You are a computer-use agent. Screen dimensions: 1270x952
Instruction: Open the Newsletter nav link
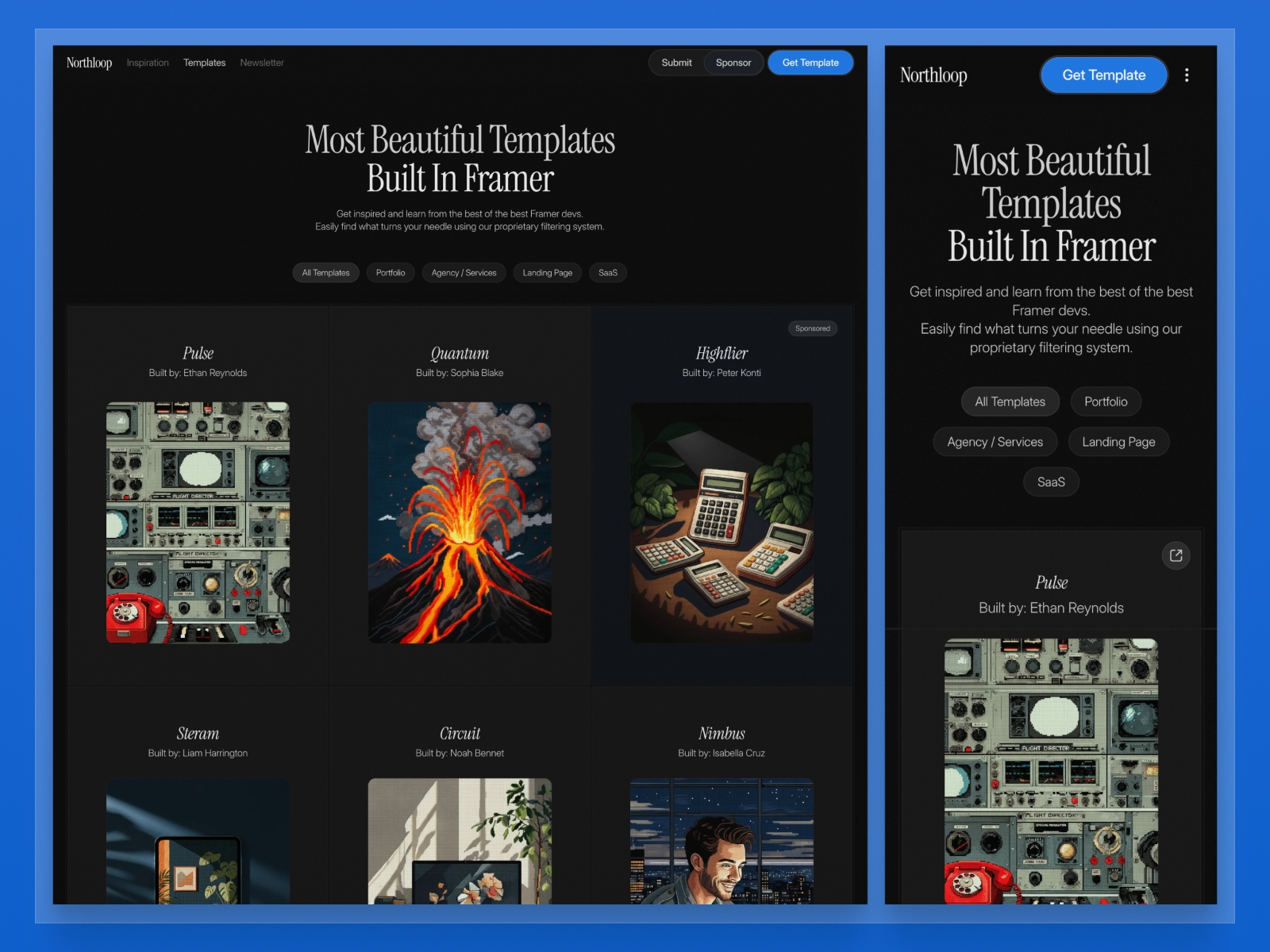(x=262, y=63)
